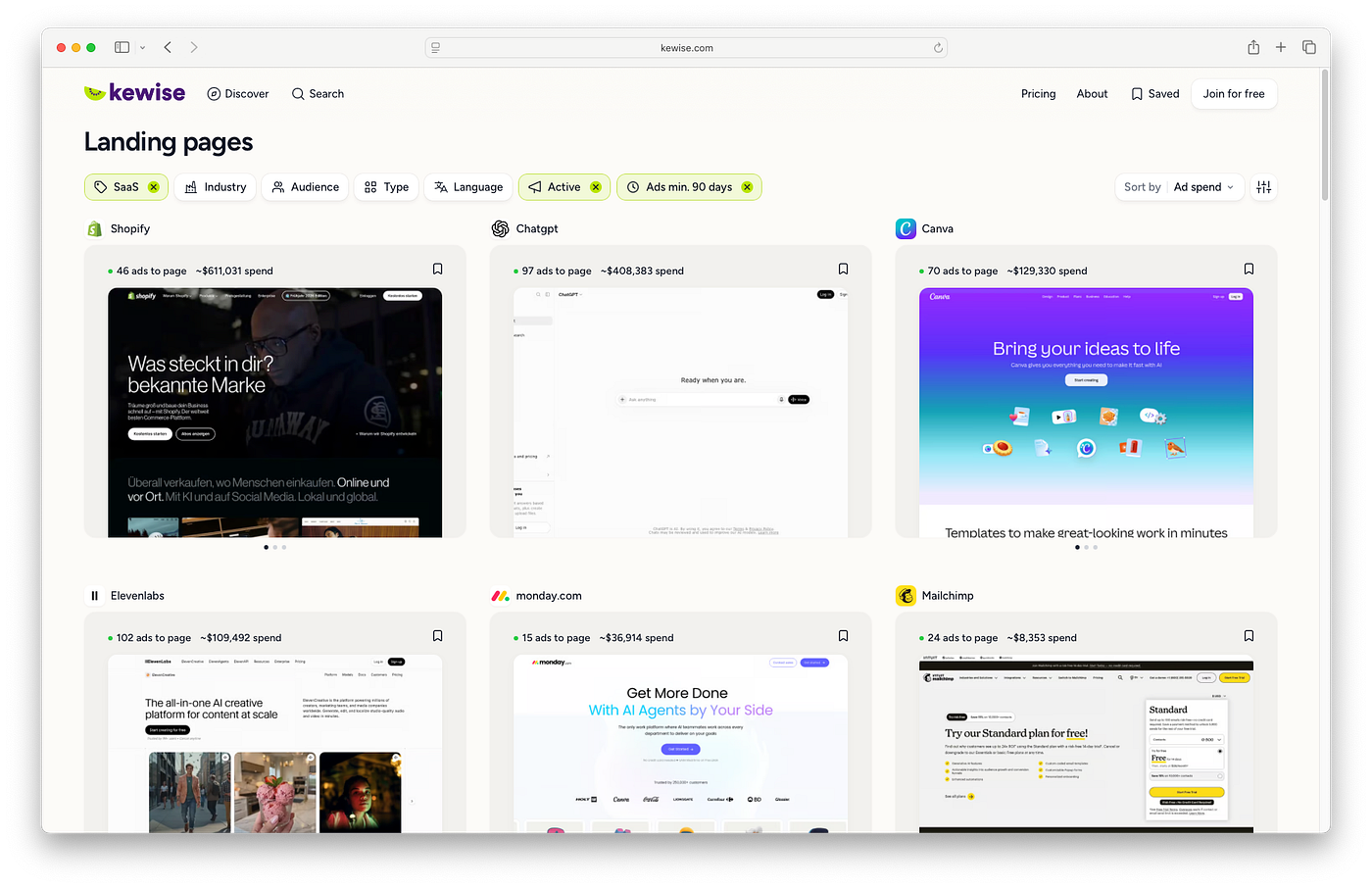
Task: Click the kewise.com address bar
Action: [x=686, y=47]
